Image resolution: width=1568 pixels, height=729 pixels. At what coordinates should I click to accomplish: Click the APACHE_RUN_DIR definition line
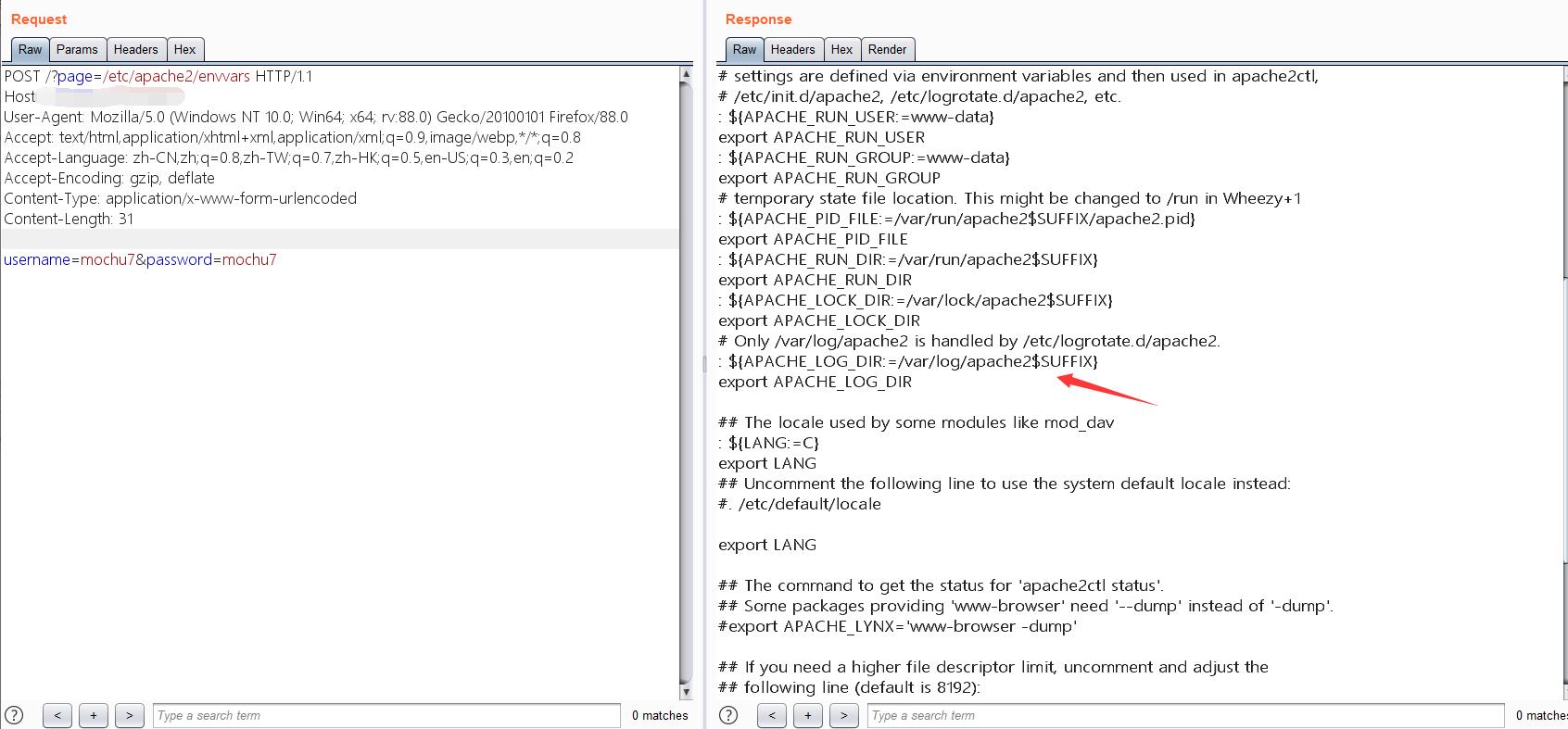[908, 259]
